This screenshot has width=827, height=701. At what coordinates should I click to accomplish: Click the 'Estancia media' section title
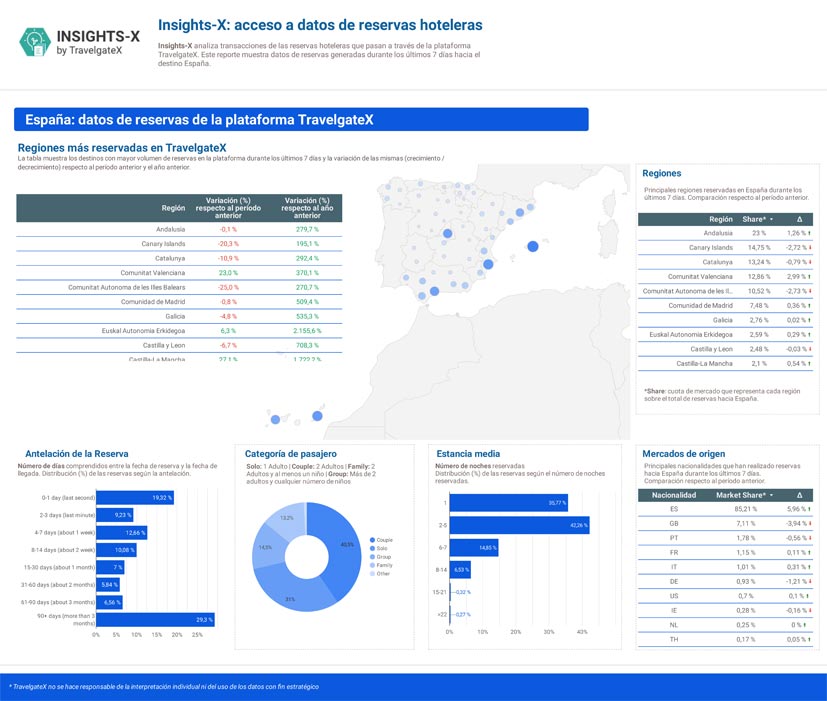[x=468, y=454]
